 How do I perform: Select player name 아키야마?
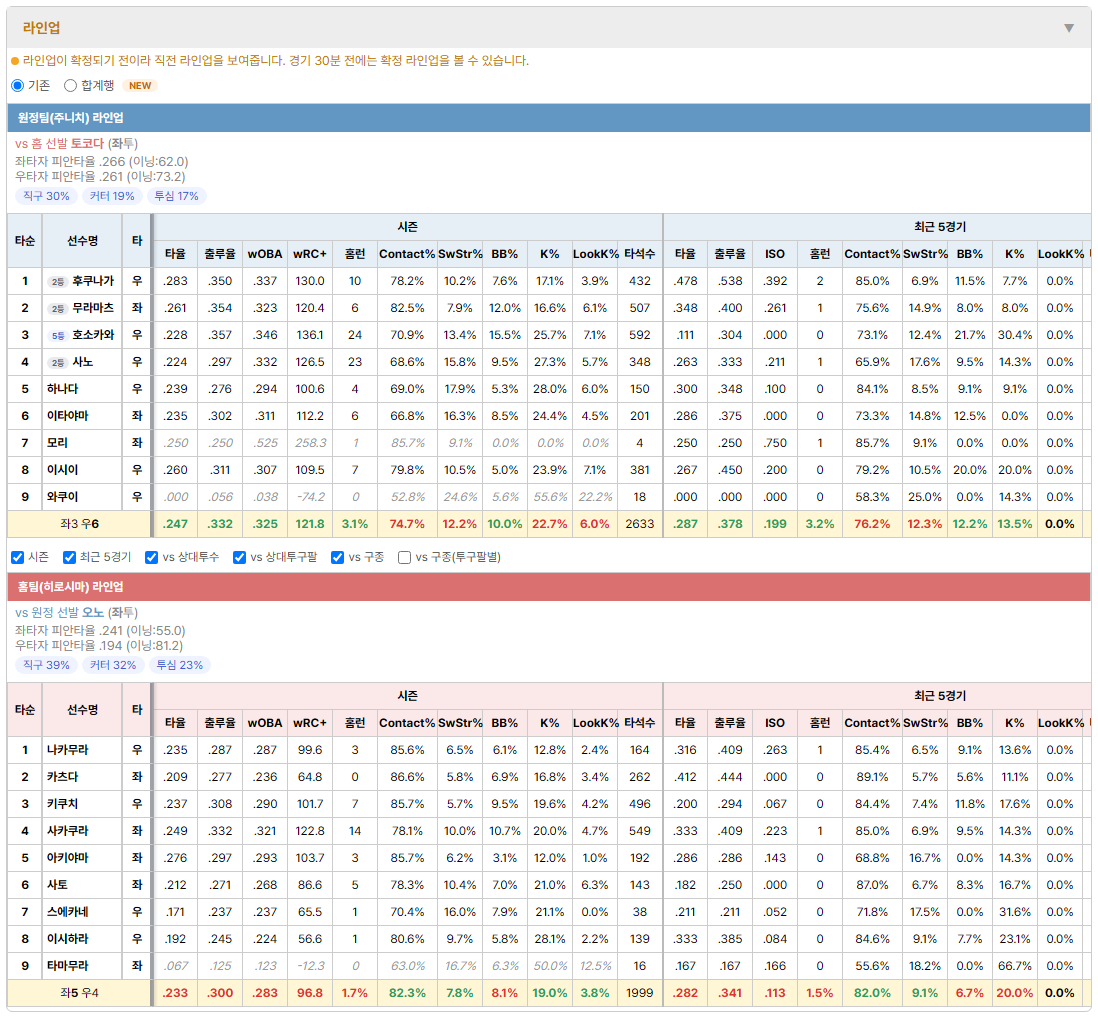[x=67, y=858]
